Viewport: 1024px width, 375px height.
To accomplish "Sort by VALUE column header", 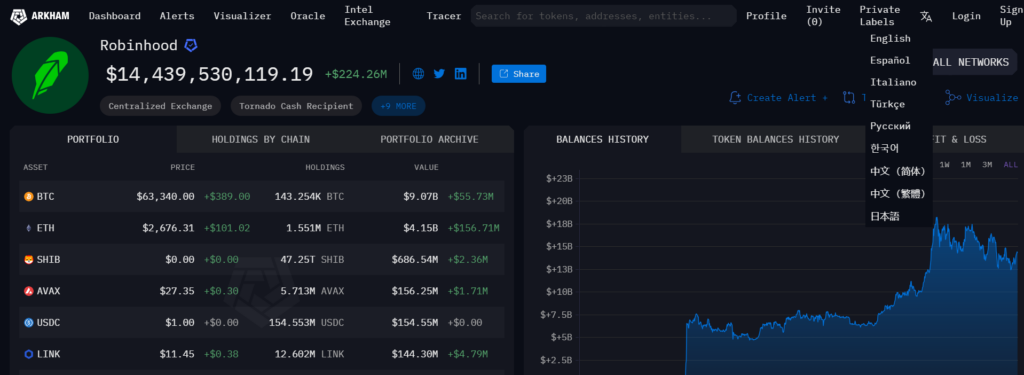I will click(x=426, y=167).
